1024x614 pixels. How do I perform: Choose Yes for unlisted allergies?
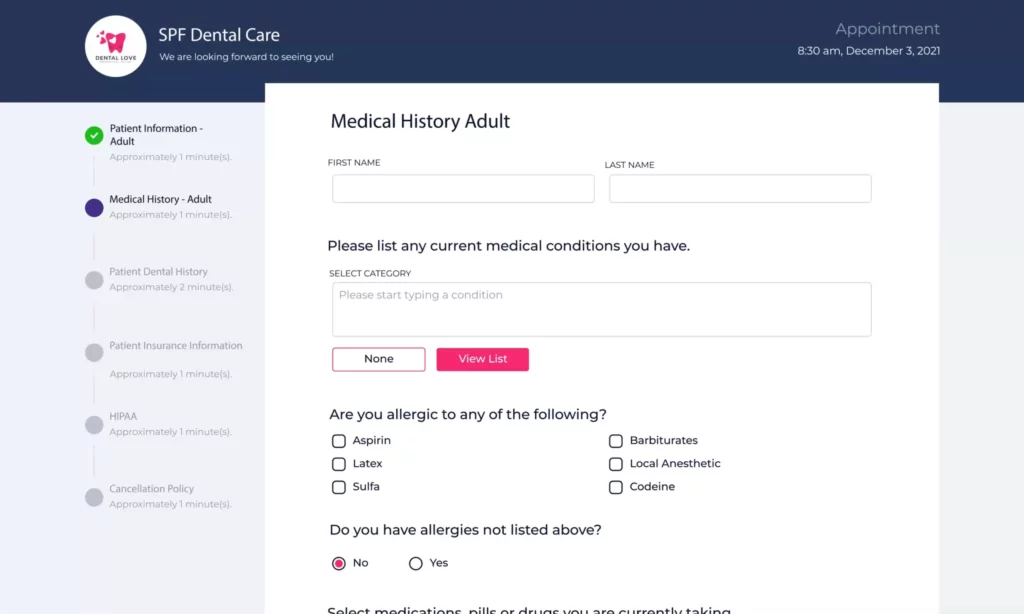tap(416, 563)
